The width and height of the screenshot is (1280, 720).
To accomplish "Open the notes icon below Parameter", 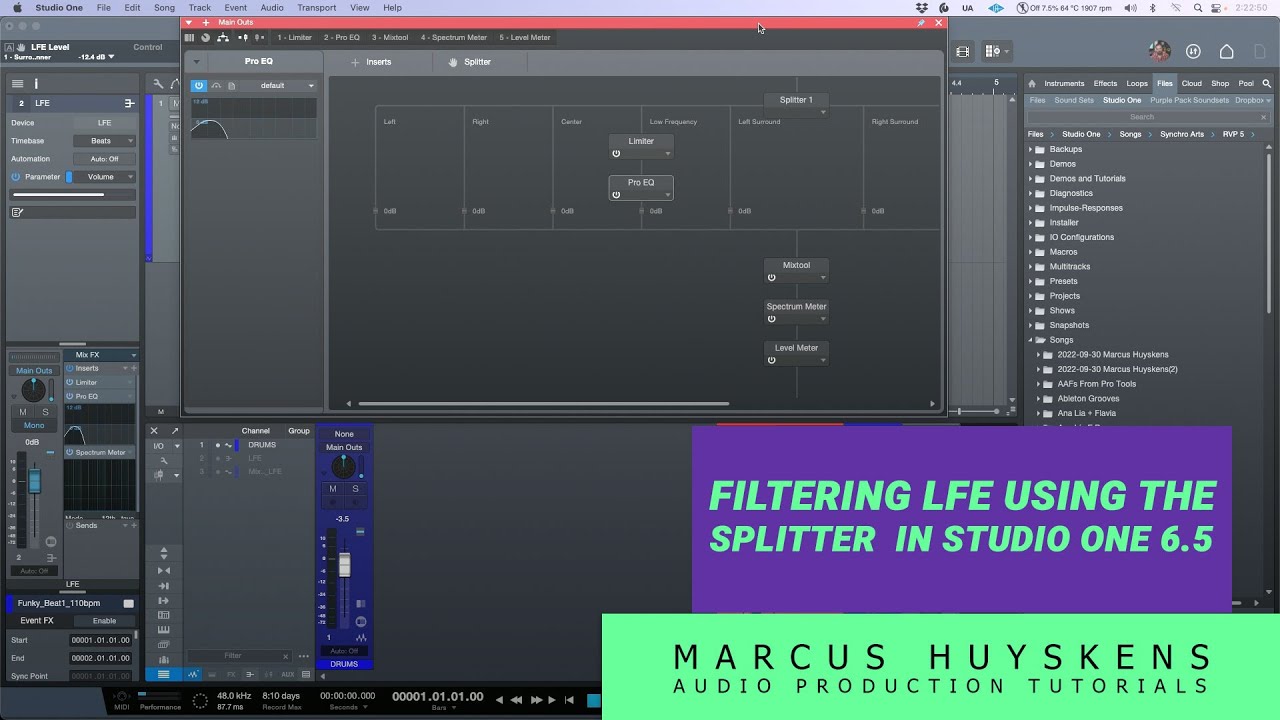I will (x=17, y=212).
